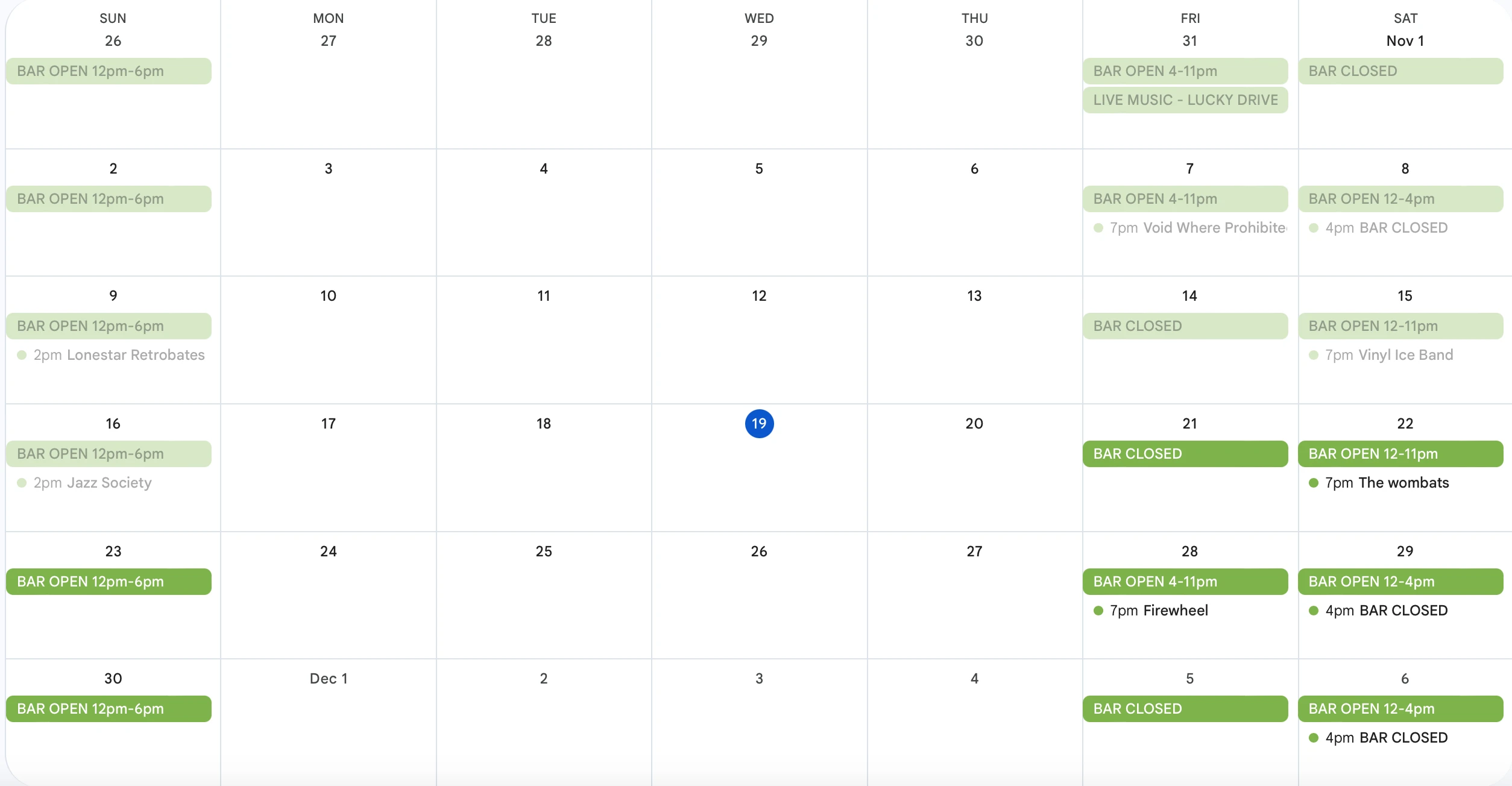Viewport: 1512px width, 786px height.
Task: Open the 7pm Void Where Prohibited event
Action: [1197, 228]
